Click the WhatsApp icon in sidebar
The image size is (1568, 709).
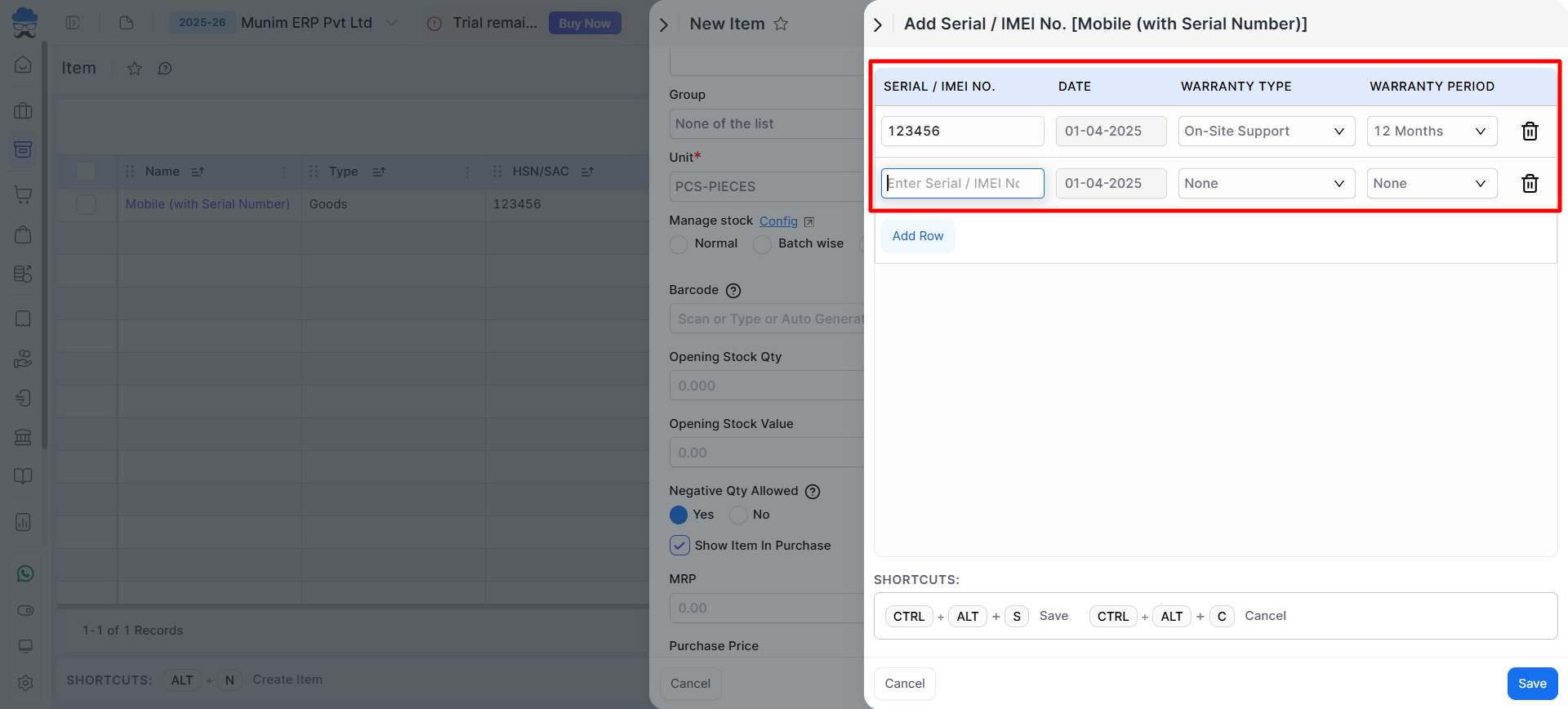pos(24,573)
